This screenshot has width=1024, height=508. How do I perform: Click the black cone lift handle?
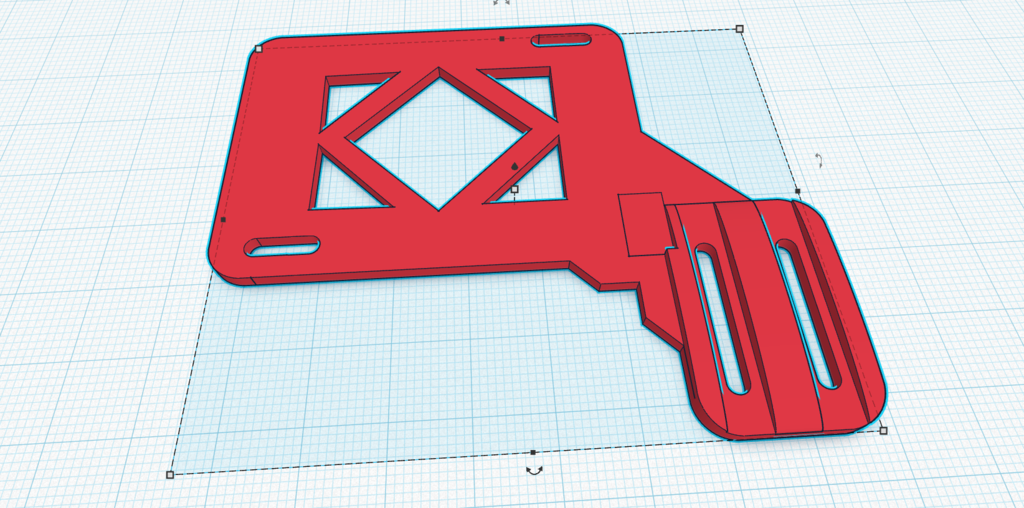[514, 167]
